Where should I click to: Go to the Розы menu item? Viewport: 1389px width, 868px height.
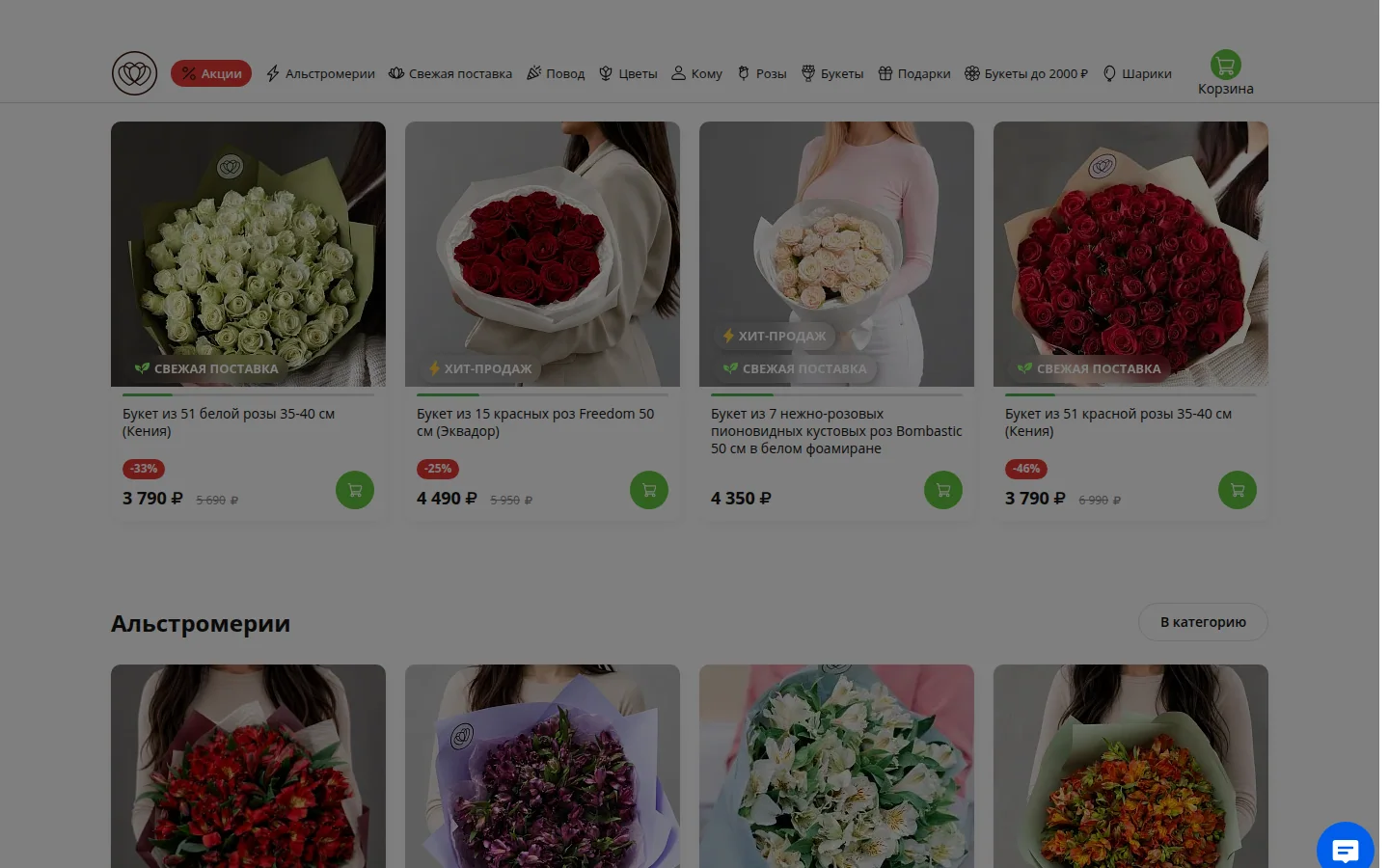(x=762, y=73)
